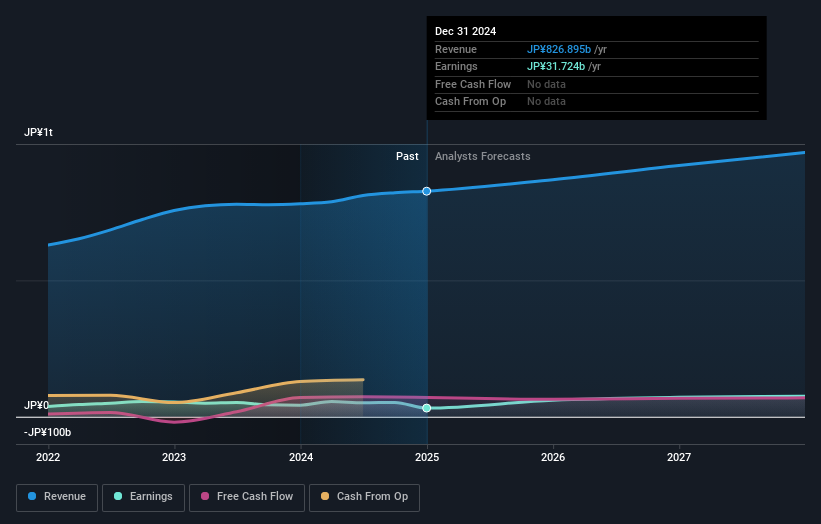Click the pink Free Cash Flow legend dot
Viewport: 821px width, 524px height.
pos(205,496)
